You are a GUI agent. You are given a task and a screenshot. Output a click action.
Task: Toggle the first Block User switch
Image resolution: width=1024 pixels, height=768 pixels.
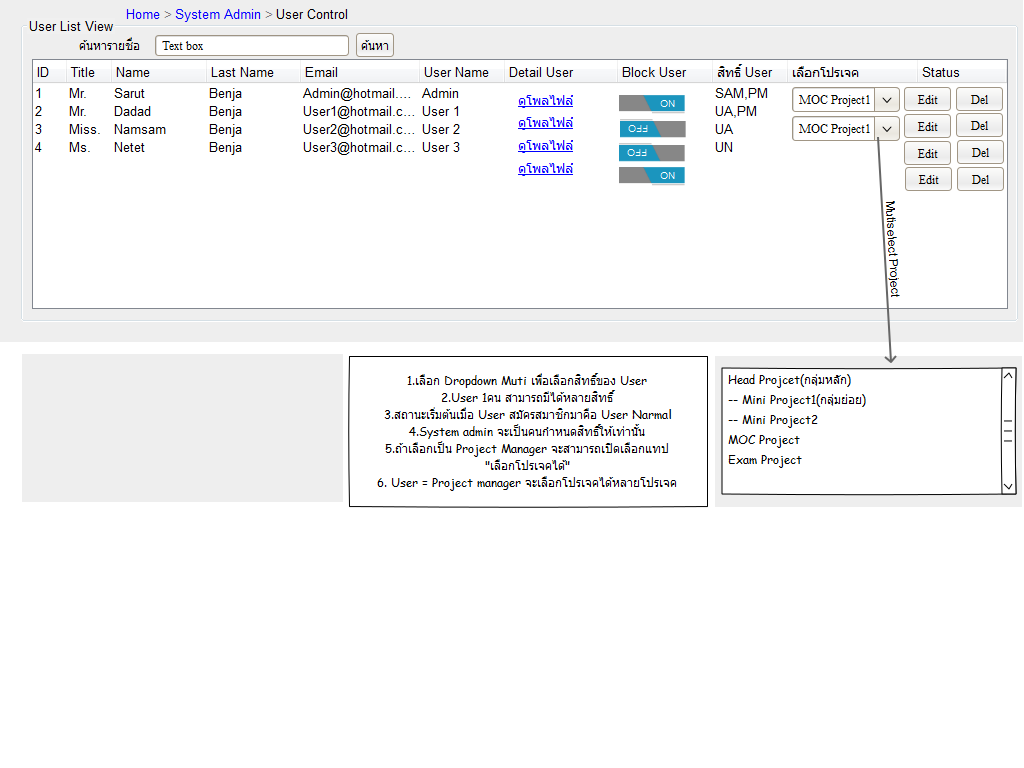pos(652,103)
